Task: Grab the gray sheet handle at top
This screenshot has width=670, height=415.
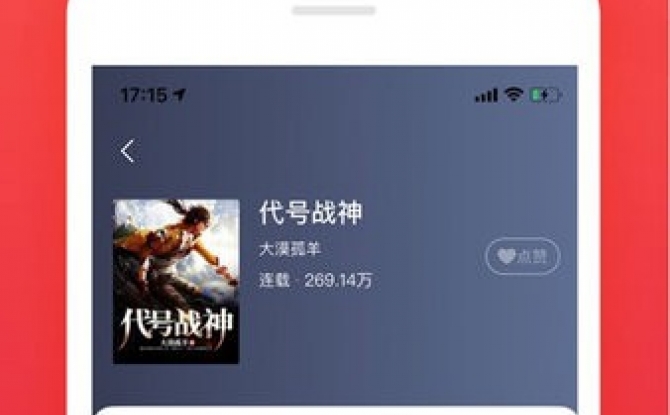Action: point(334,10)
